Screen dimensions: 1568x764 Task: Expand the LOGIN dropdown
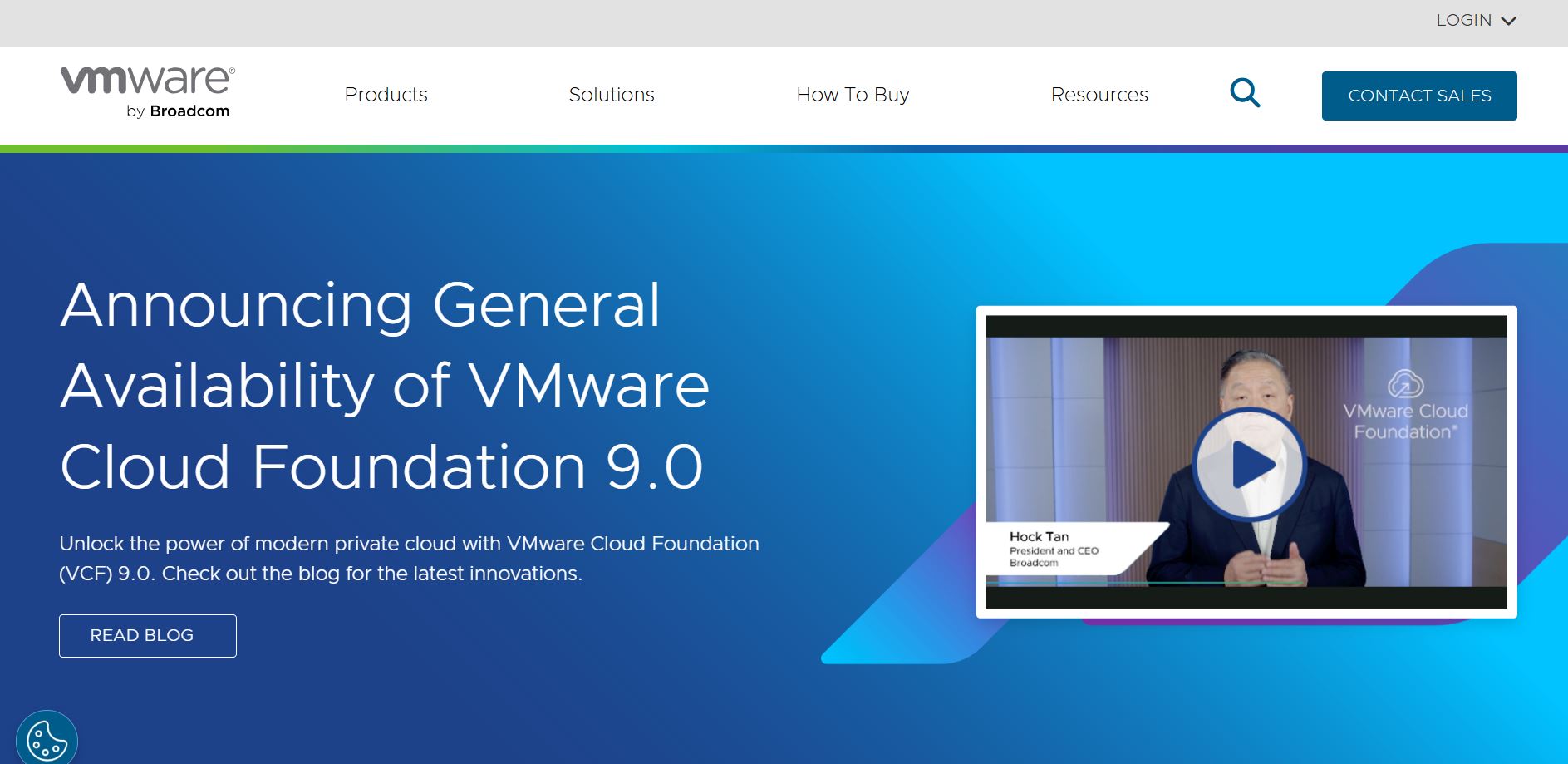click(1476, 20)
